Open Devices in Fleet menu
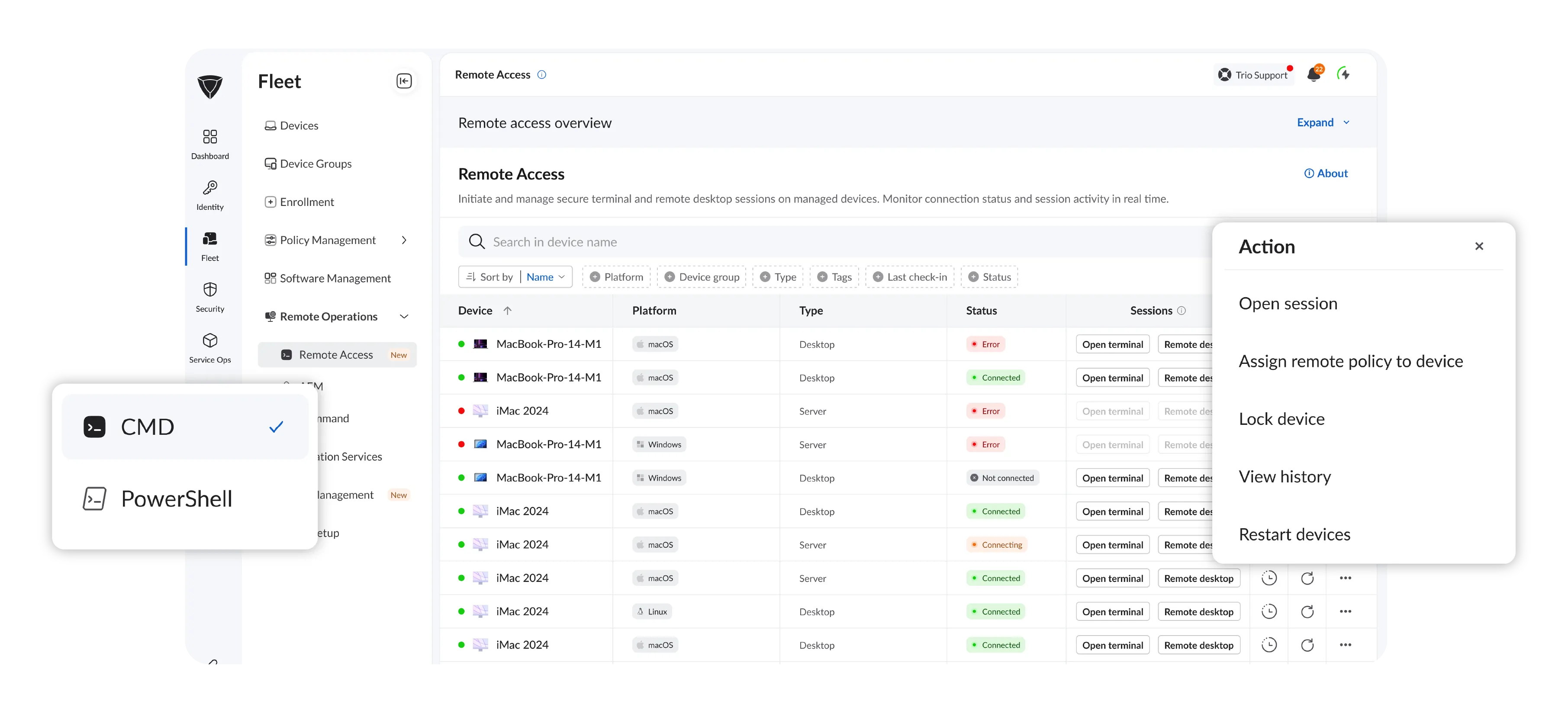 [x=292, y=126]
